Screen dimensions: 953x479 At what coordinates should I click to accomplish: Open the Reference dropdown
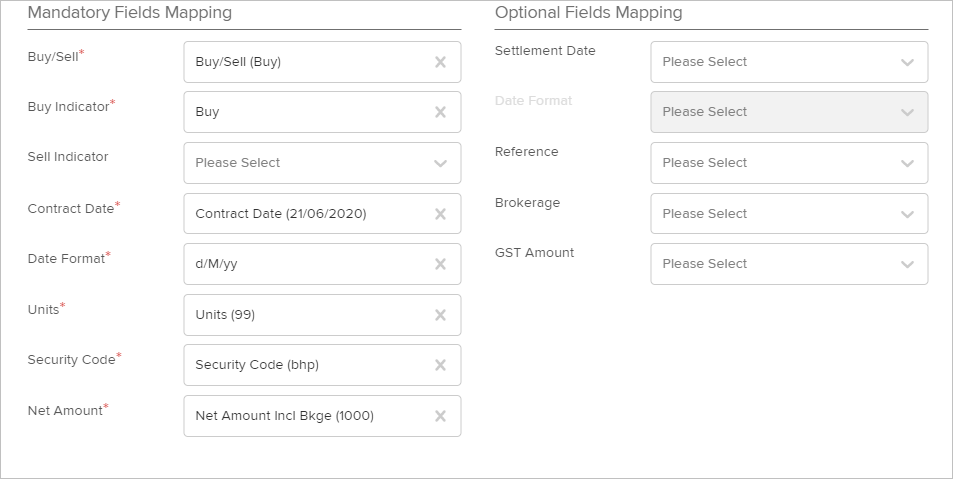pos(789,163)
